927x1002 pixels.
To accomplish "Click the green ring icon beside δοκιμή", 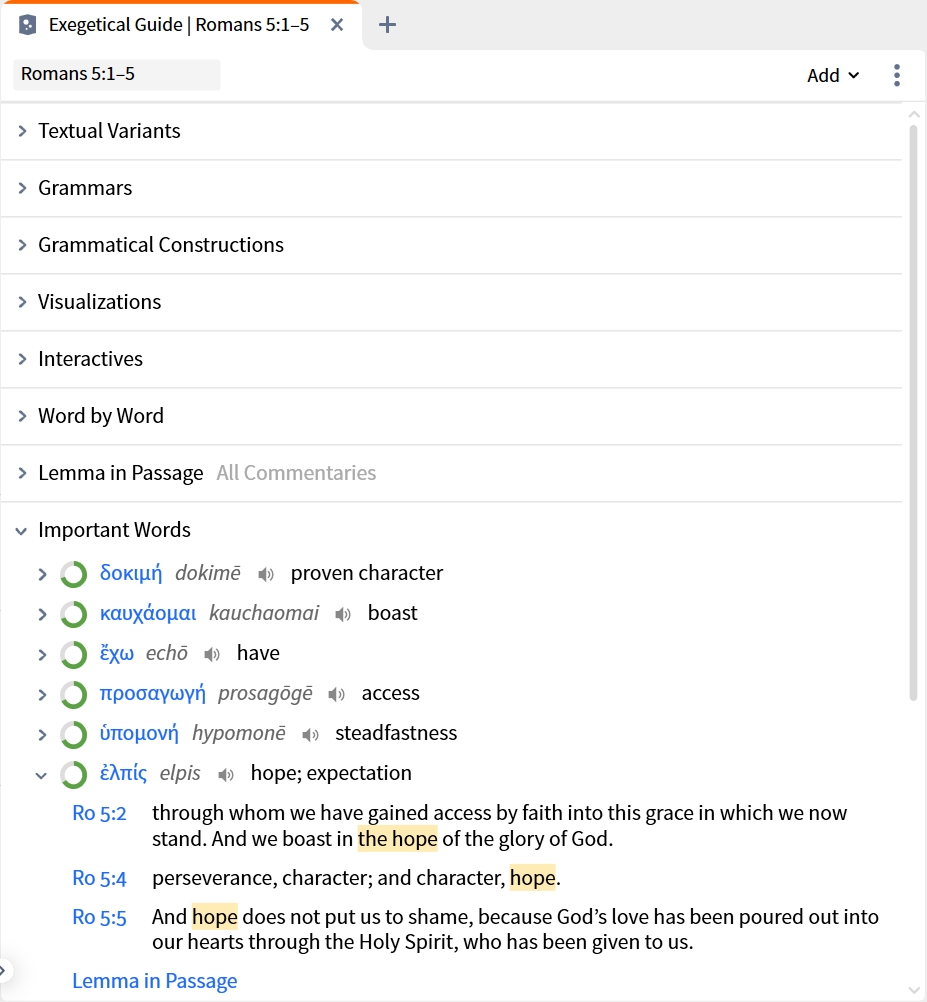I will pos(73,574).
